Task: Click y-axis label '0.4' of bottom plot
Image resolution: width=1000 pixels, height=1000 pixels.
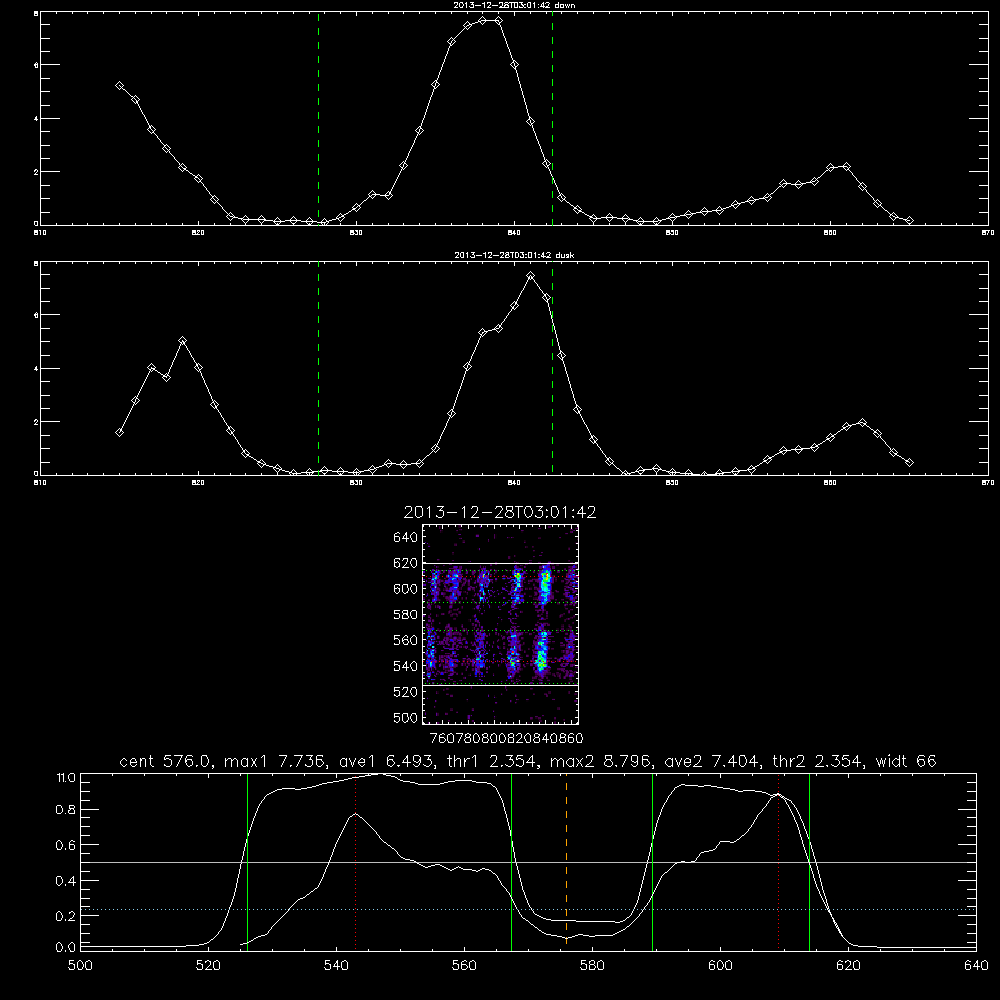Action: 66,881
